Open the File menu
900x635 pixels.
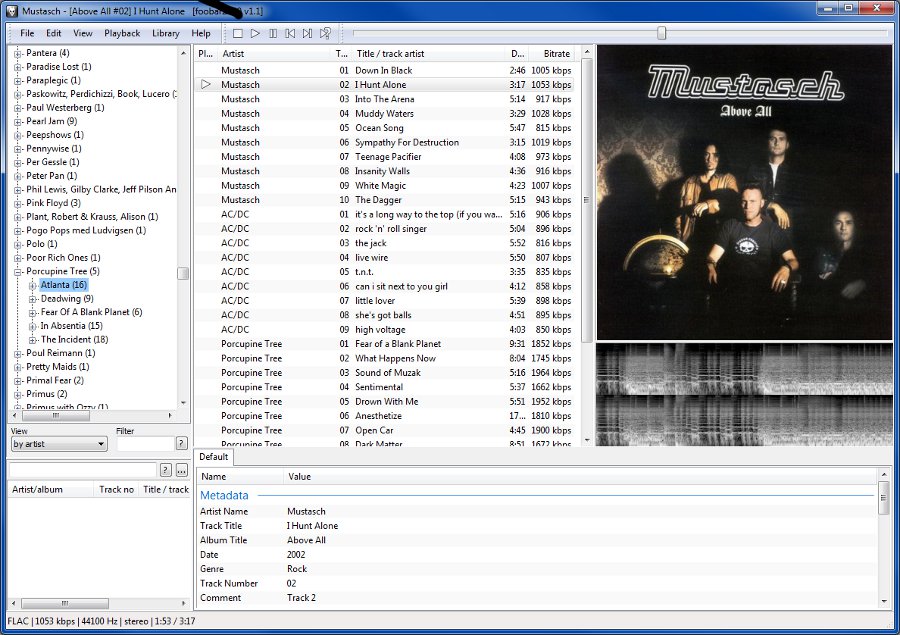click(x=27, y=33)
